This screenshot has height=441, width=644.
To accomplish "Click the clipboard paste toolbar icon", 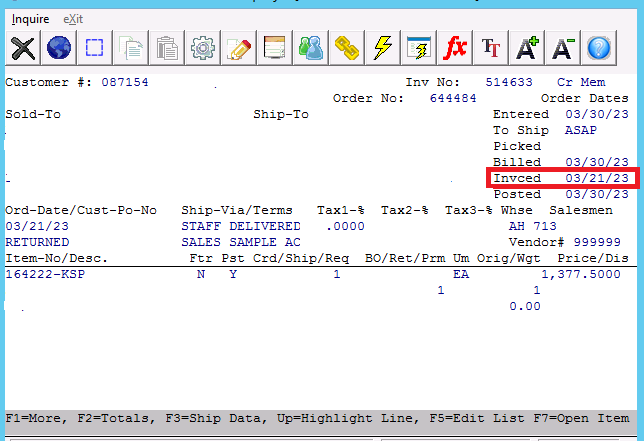I will point(167,48).
